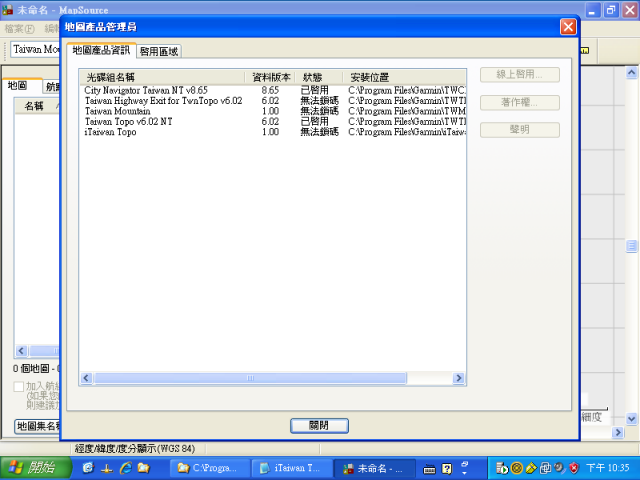The width and height of the screenshot is (640, 480).
Task: Close the 地圖產品管理員 dialog with X
Action: point(568,27)
